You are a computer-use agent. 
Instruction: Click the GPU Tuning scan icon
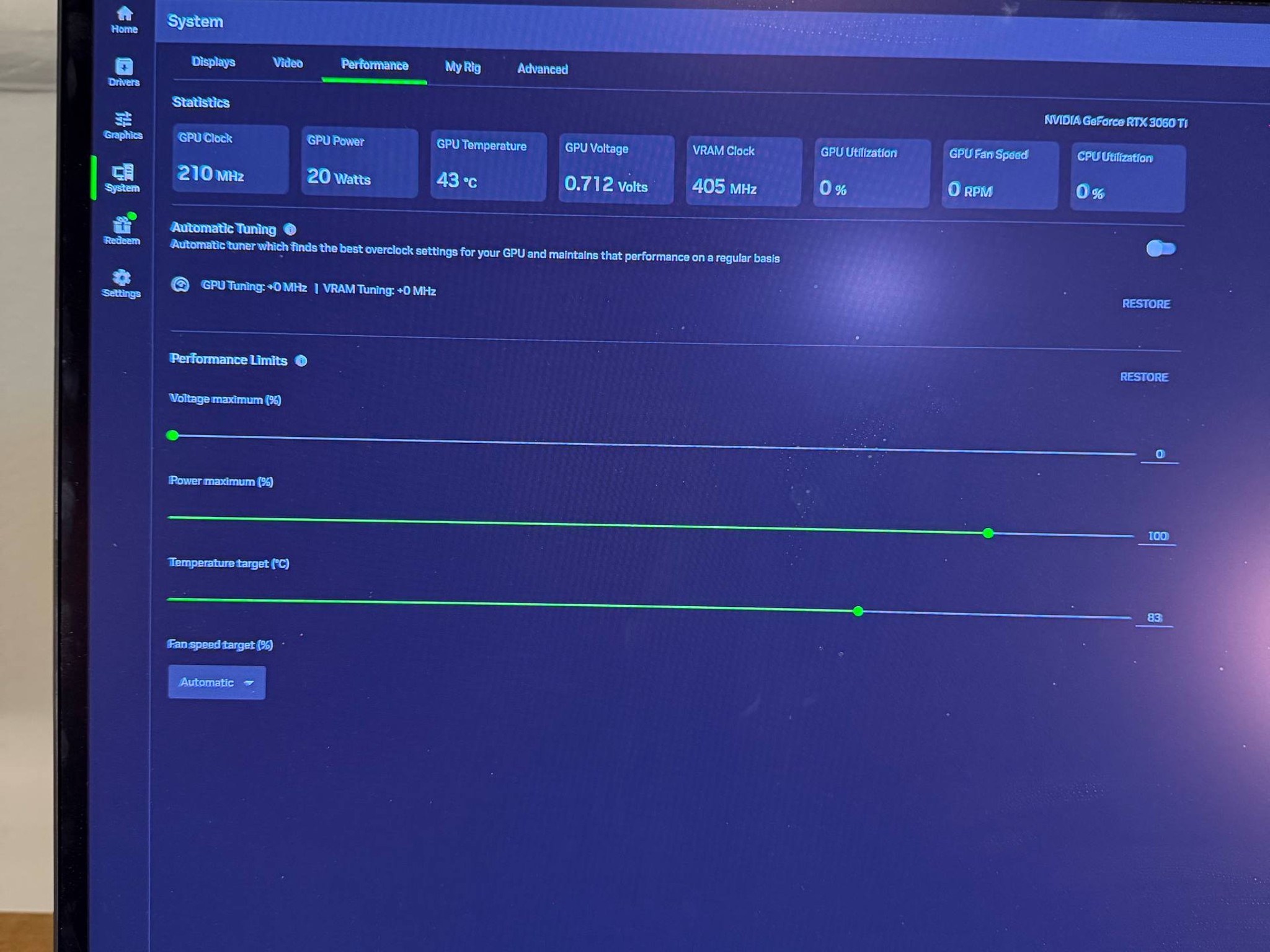coord(180,284)
